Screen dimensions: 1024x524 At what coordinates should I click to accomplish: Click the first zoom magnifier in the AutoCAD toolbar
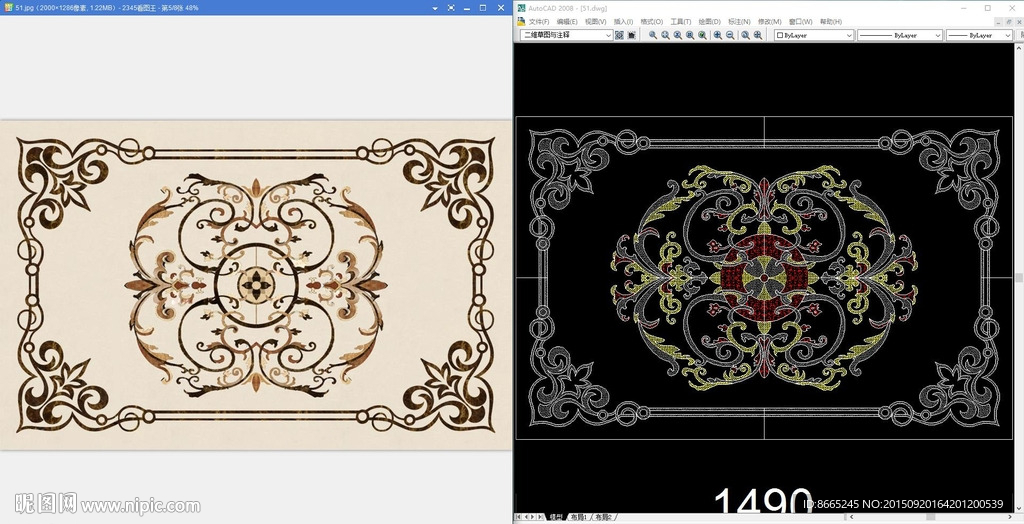coord(653,35)
